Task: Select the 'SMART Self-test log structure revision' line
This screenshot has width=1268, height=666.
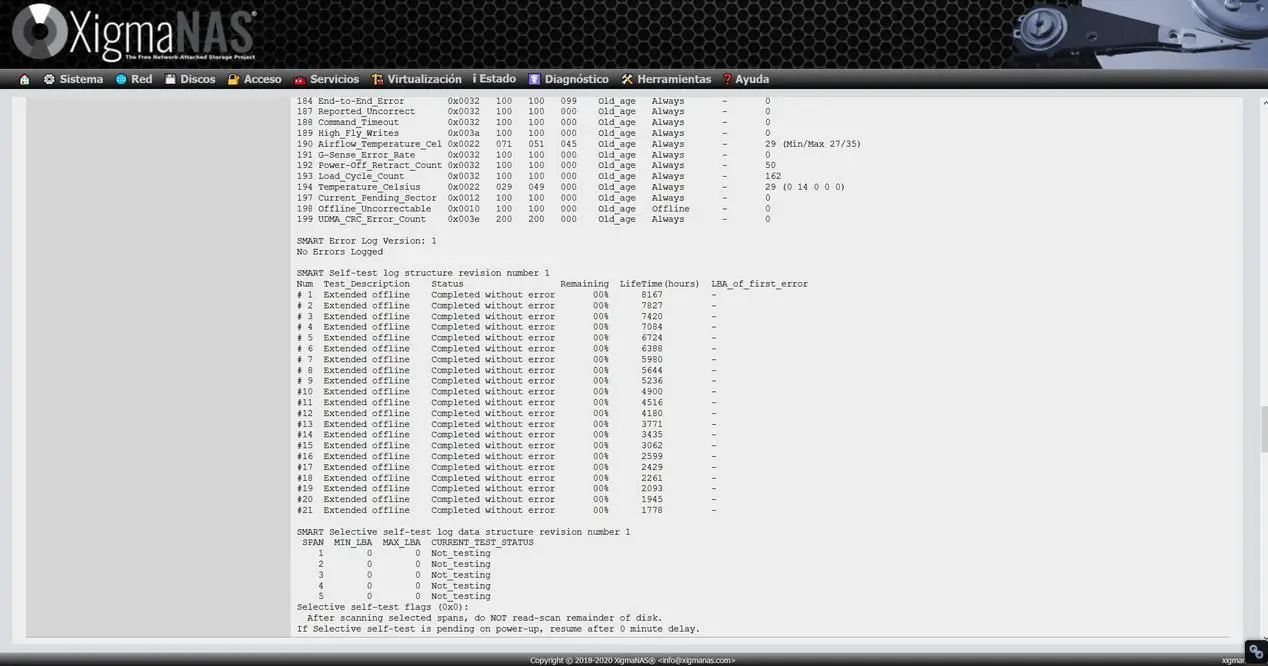Action: click(x=423, y=273)
